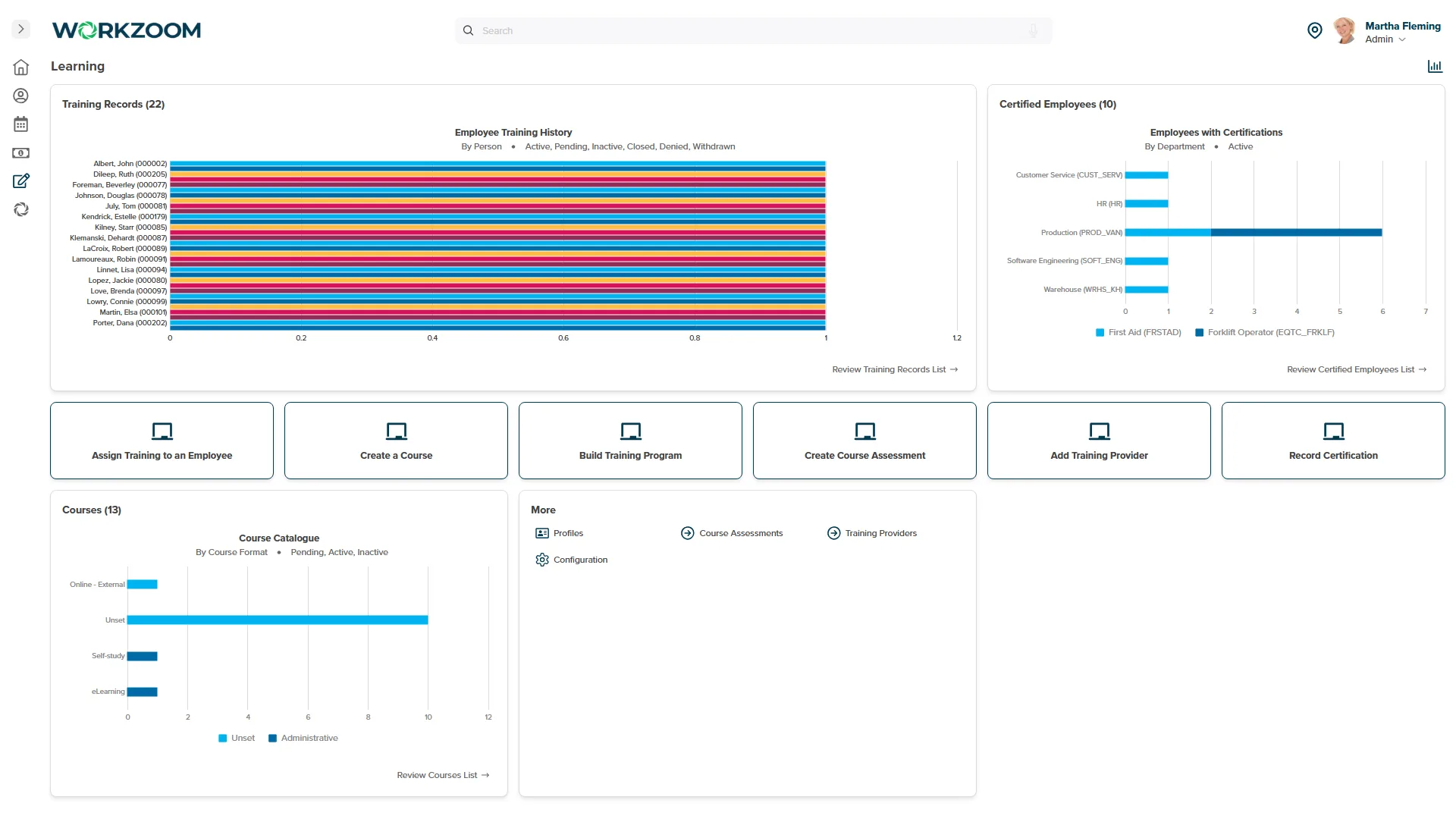The height and width of the screenshot is (819, 1456).
Task: Open Course Assessments in More panel
Action: (x=732, y=533)
